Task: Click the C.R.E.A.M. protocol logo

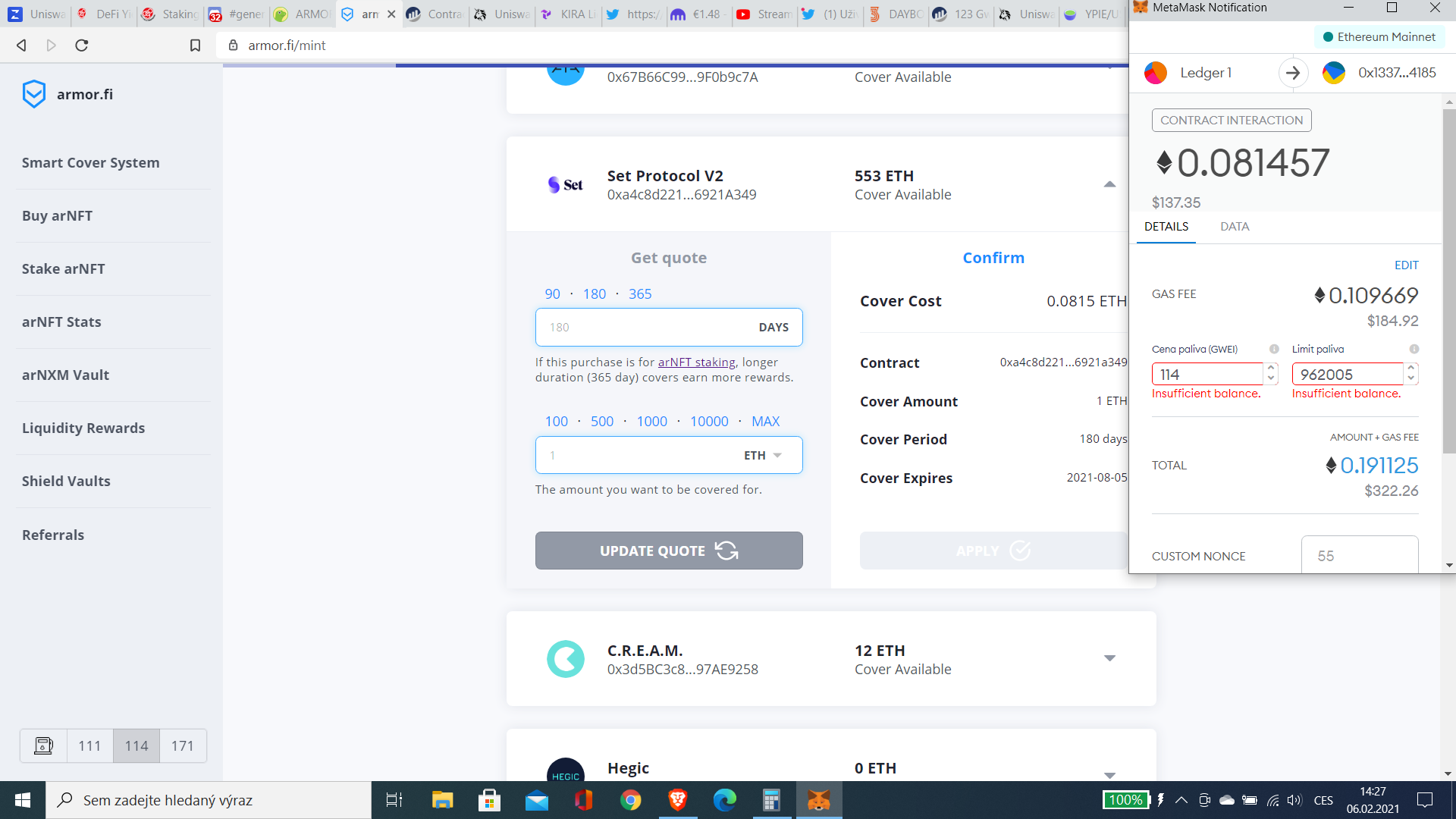Action: click(566, 659)
